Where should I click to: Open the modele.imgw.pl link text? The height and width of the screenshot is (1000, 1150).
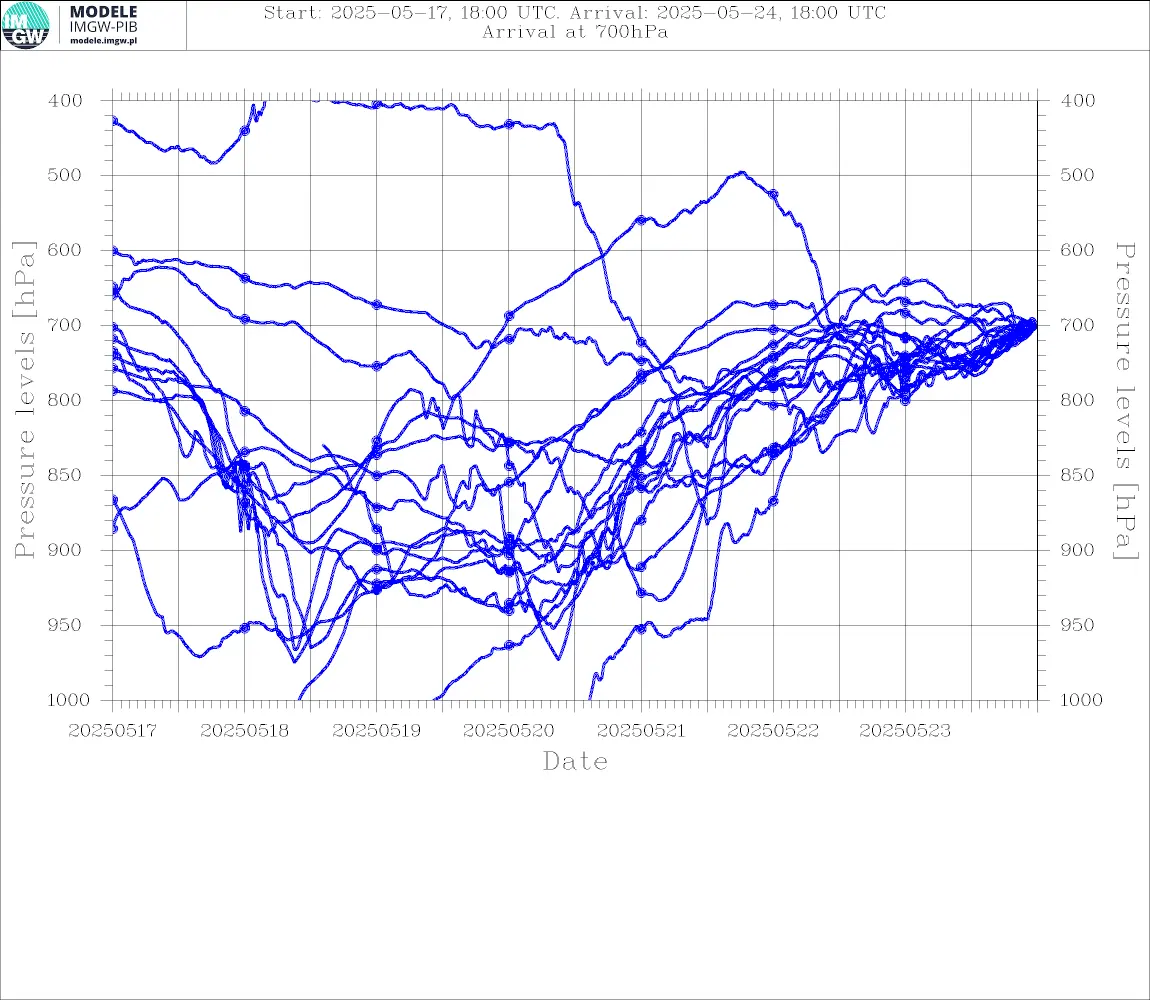coord(103,41)
